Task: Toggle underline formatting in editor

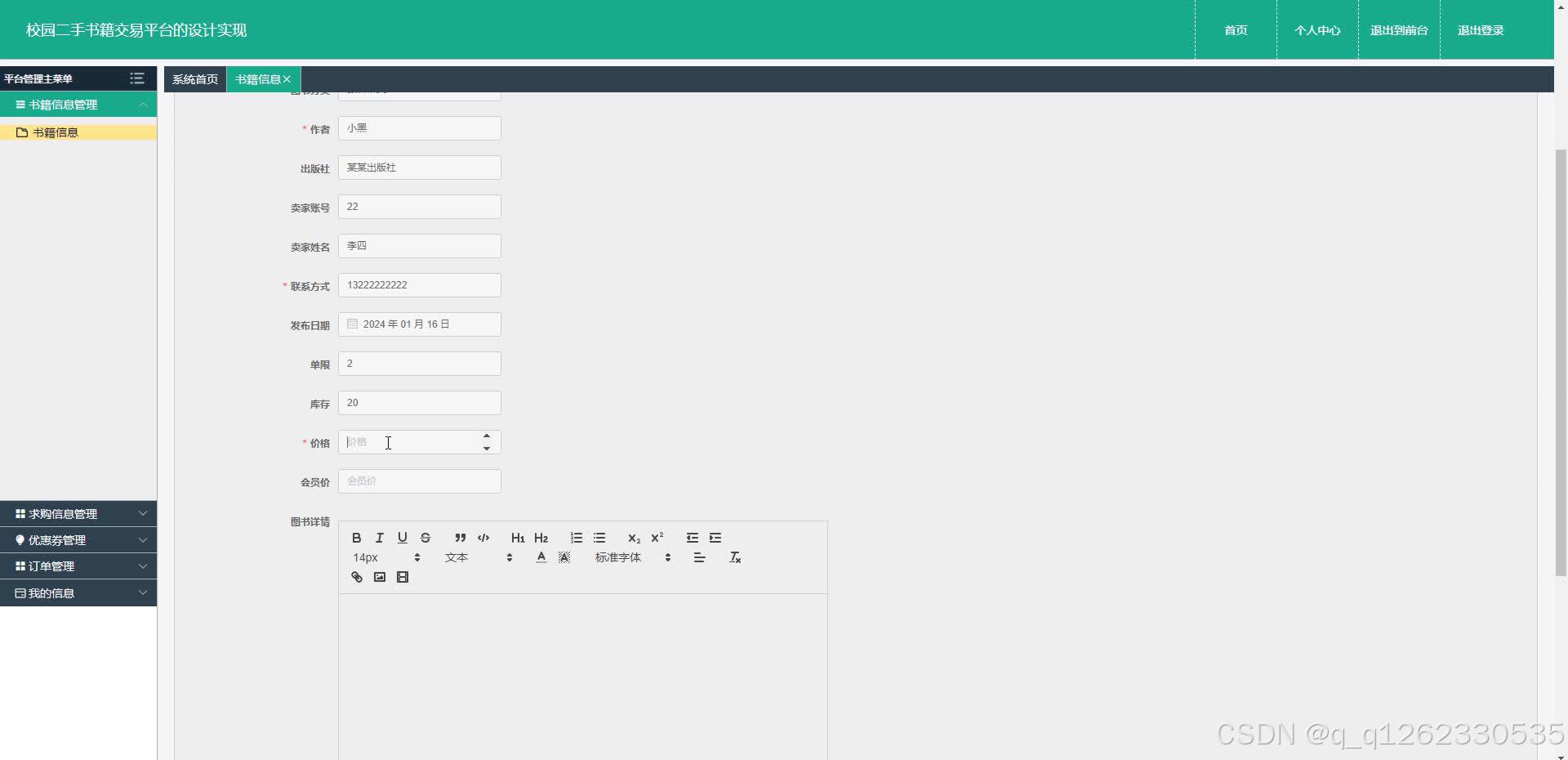Action: coord(402,538)
